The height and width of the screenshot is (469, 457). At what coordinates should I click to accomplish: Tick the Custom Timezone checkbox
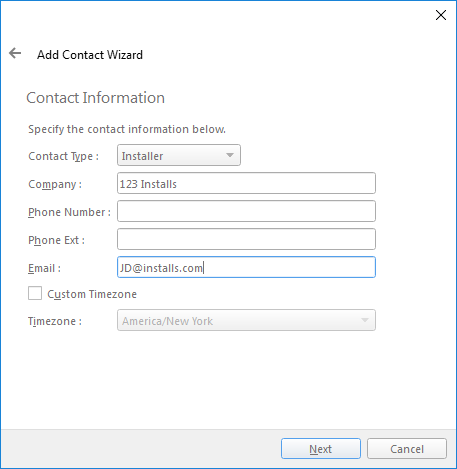click(x=35, y=293)
